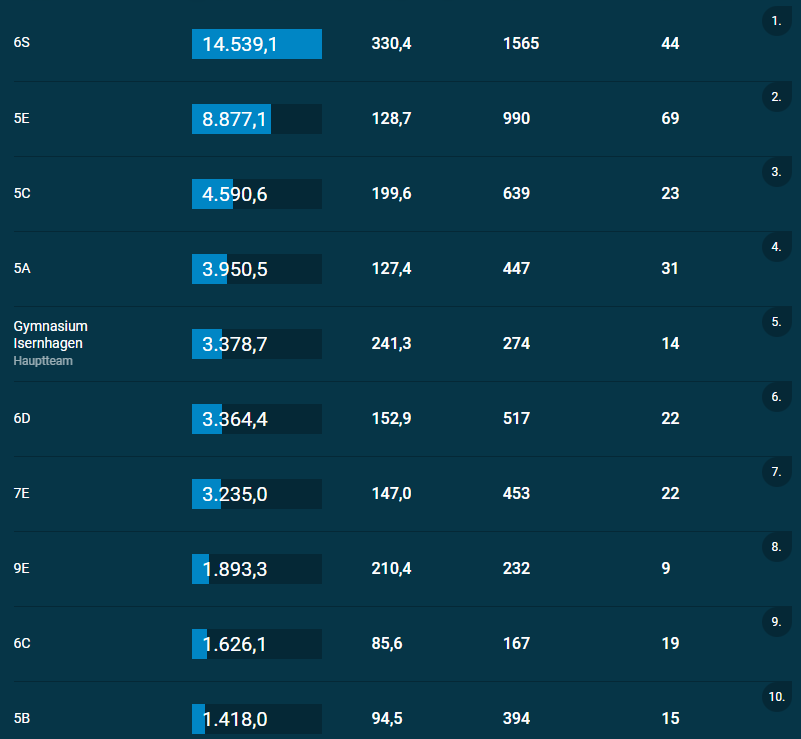Select the value 147,0 for 7E
The image size is (801, 739).
point(391,493)
